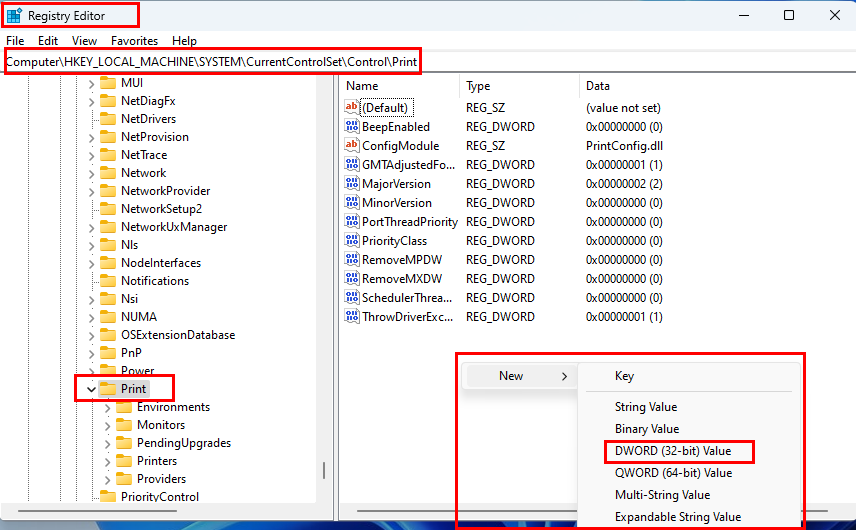Image resolution: width=856 pixels, height=530 pixels.
Task: Choose String Value in the submenu
Action: pos(646,407)
